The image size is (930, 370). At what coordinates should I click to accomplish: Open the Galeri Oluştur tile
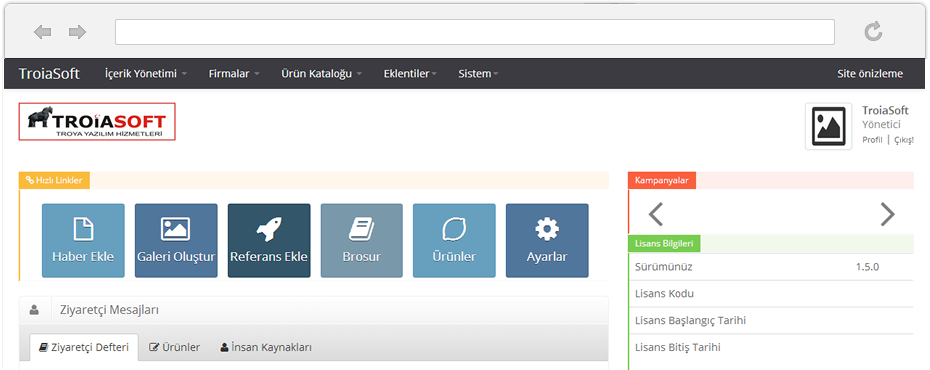coord(176,241)
